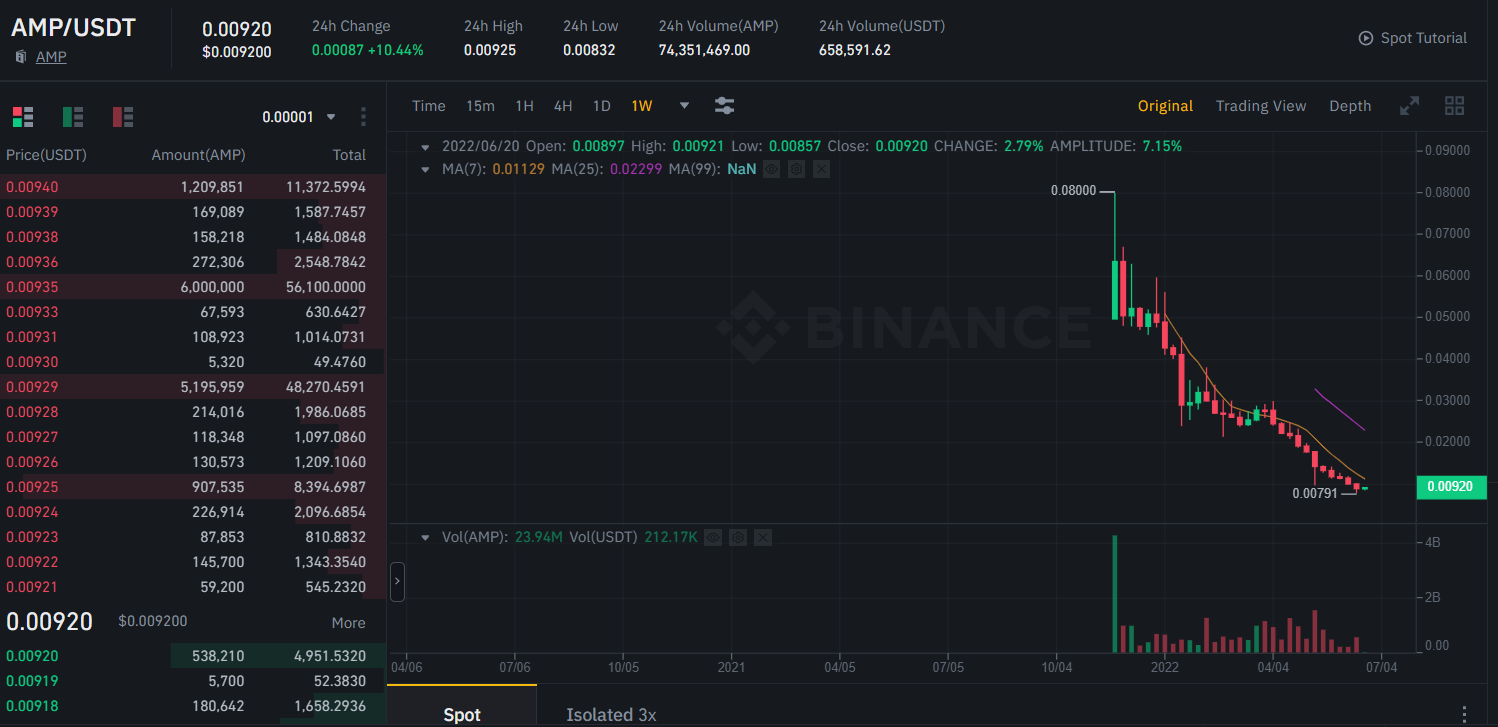Expand more time interval options arrow

(x=684, y=106)
